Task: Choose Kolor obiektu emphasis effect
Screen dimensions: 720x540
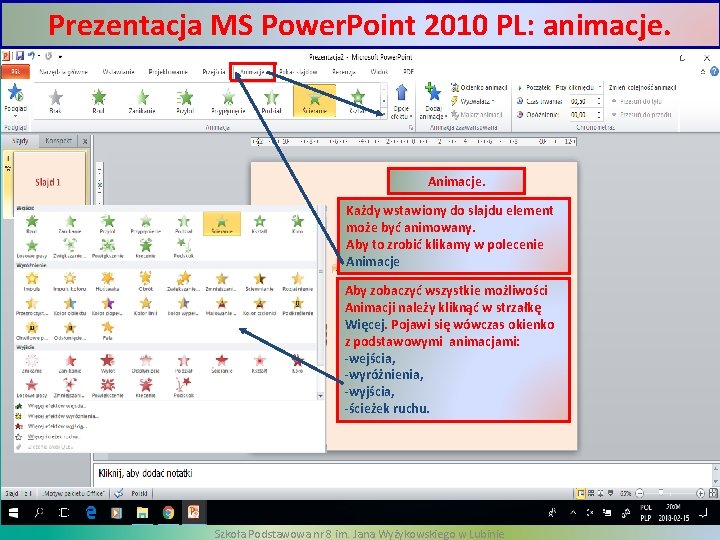Action: pyautogui.click(x=70, y=306)
